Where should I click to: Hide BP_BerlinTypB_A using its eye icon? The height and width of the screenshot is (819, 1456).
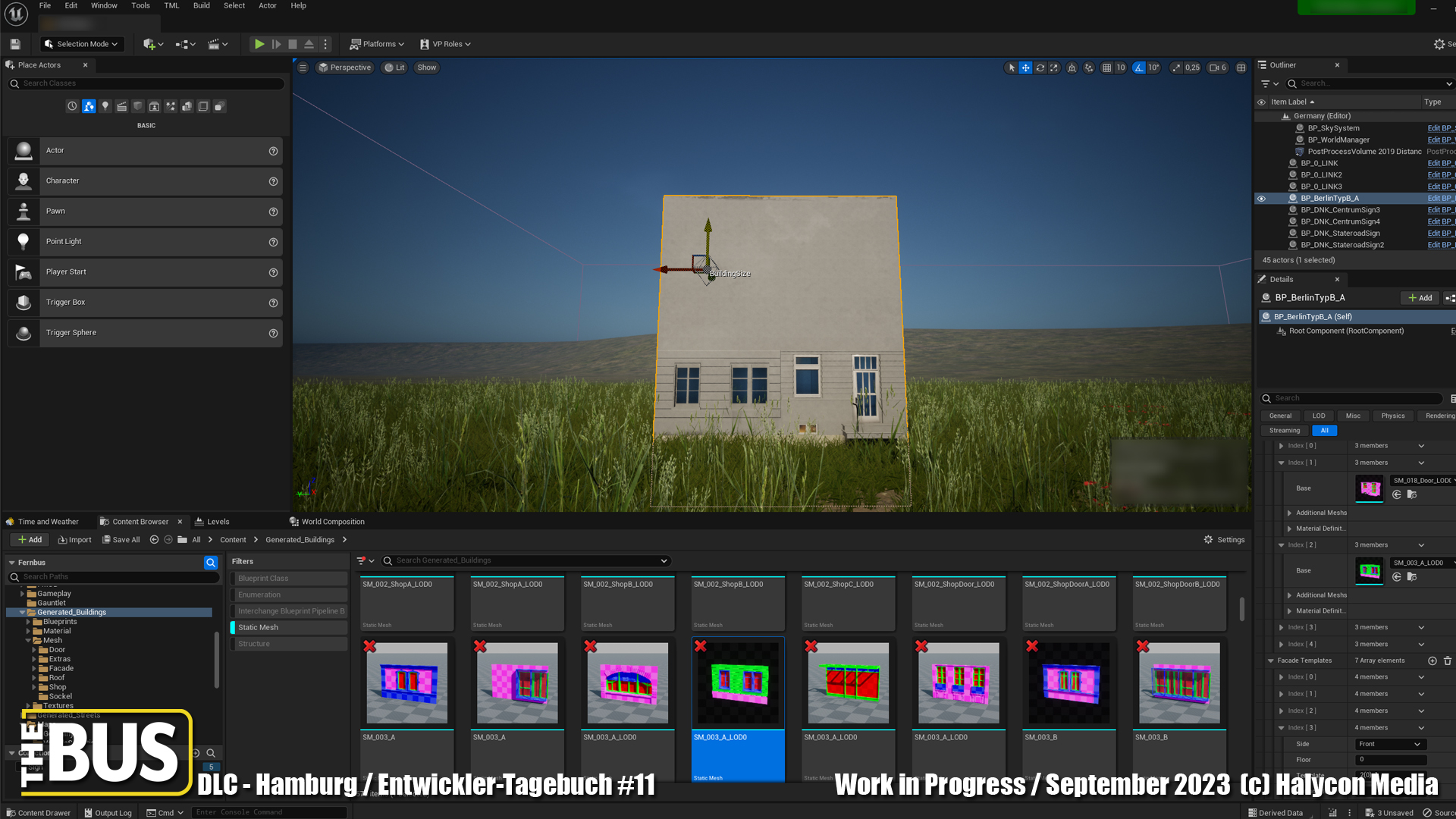coord(1262,199)
